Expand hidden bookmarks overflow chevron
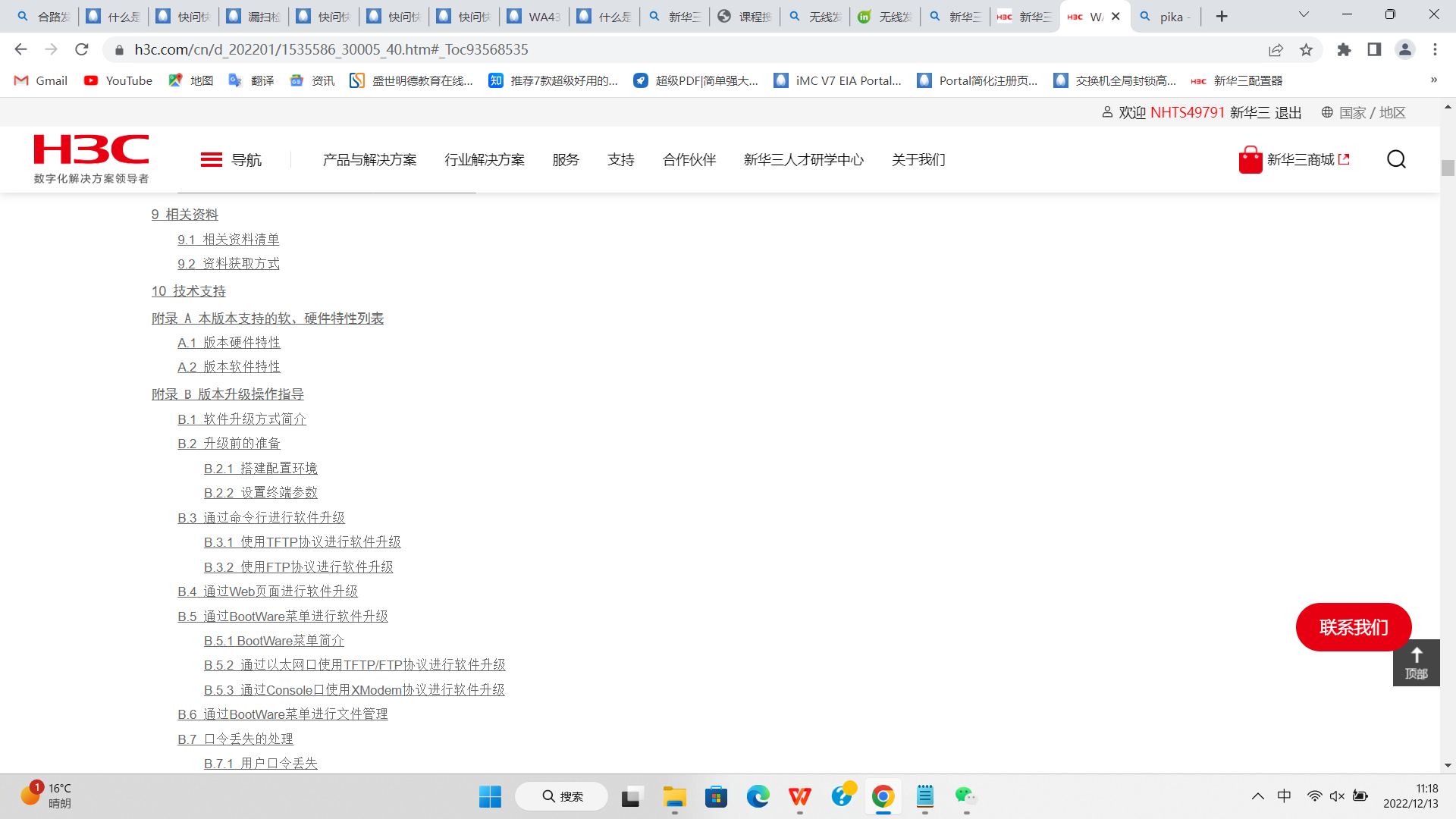This screenshot has width=1456, height=819. 1433,80
